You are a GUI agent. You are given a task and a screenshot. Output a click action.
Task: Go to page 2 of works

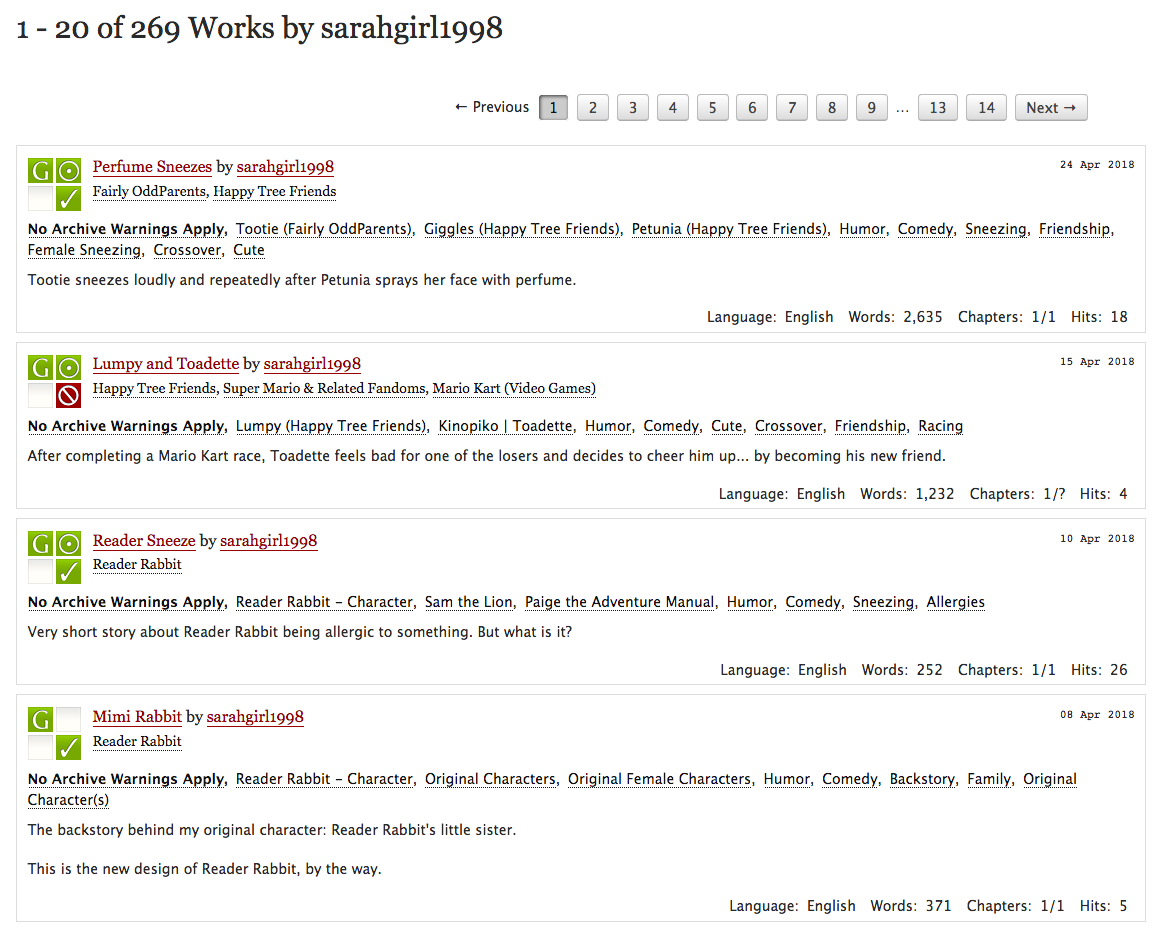pyautogui.click(x=592, y=107)
